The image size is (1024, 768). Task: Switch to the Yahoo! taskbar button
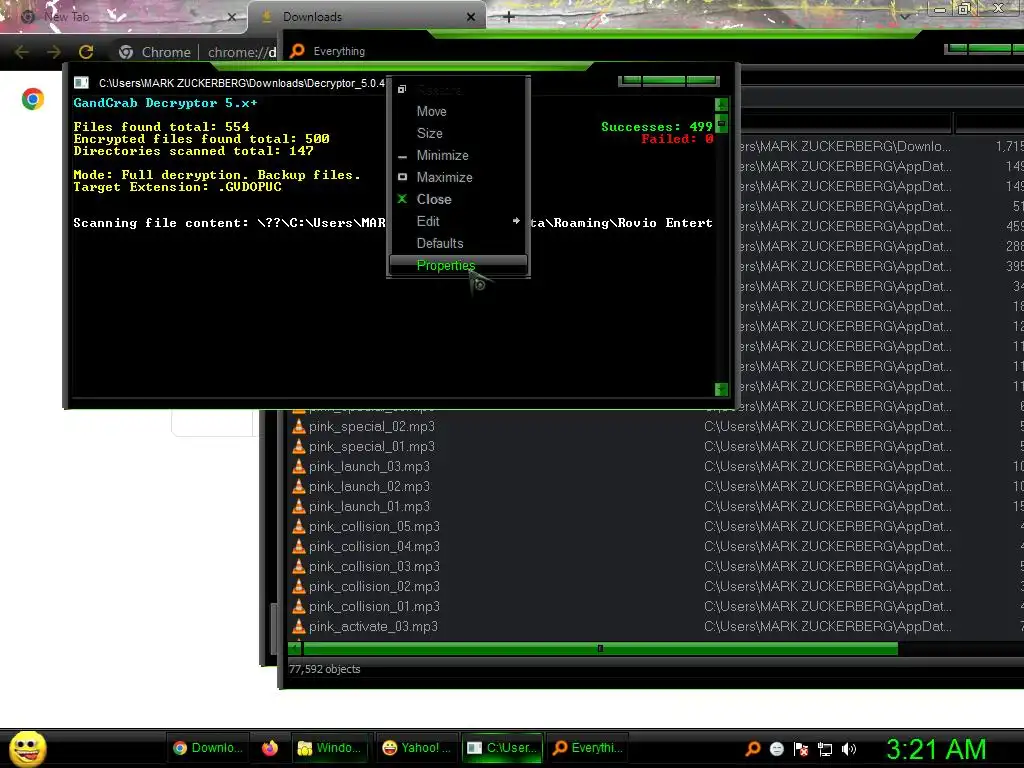[417, 748]
